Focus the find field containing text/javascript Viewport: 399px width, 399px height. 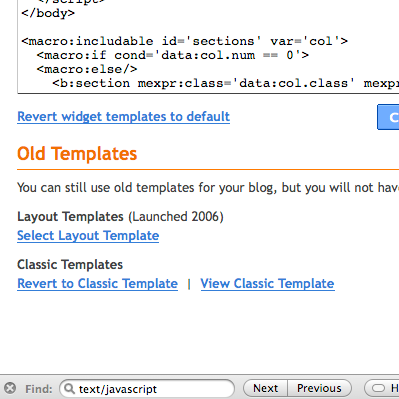[x=147, y=388]
